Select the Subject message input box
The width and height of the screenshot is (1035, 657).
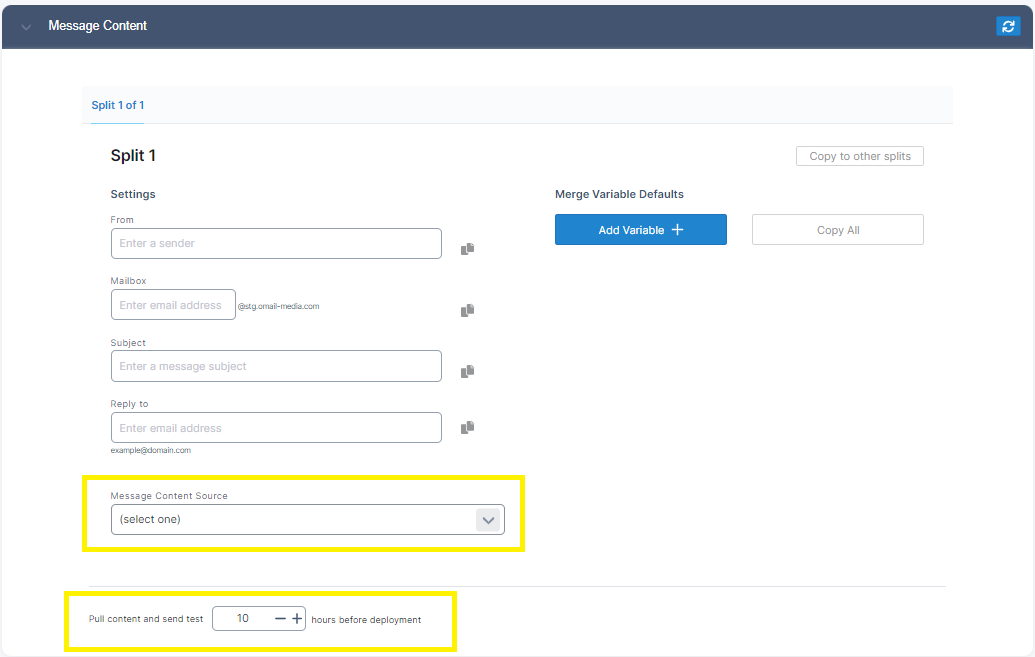[x=276, y=366]
